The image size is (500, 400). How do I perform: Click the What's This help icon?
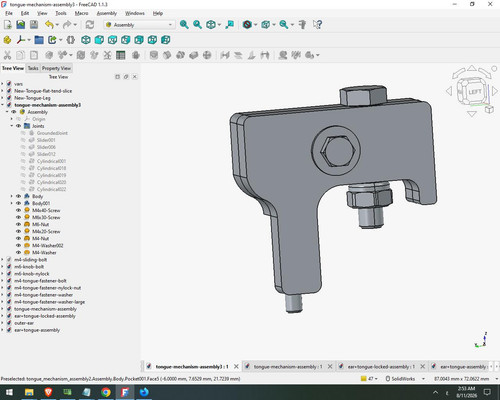pos(317,25)
